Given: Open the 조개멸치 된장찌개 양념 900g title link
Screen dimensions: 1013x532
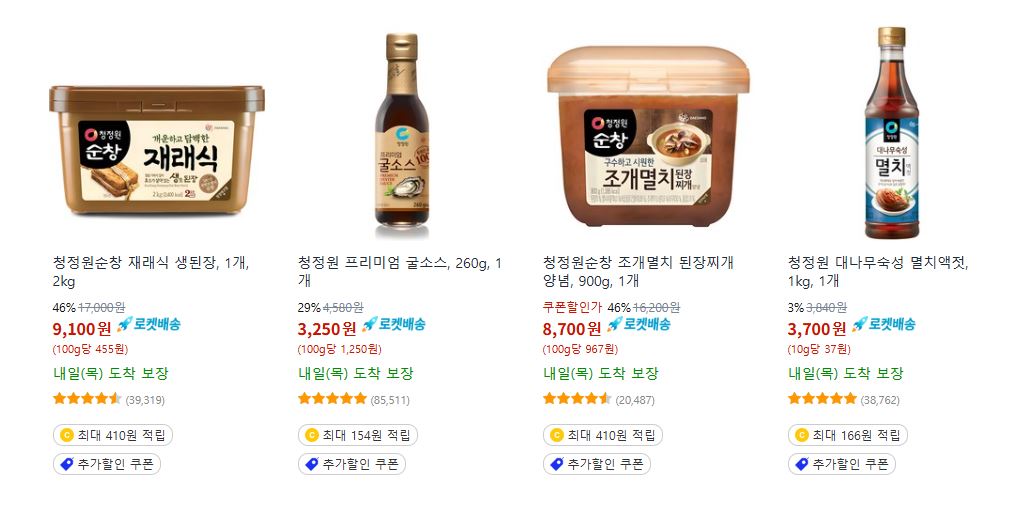Looking at the screenshot, I should point(638,271).
